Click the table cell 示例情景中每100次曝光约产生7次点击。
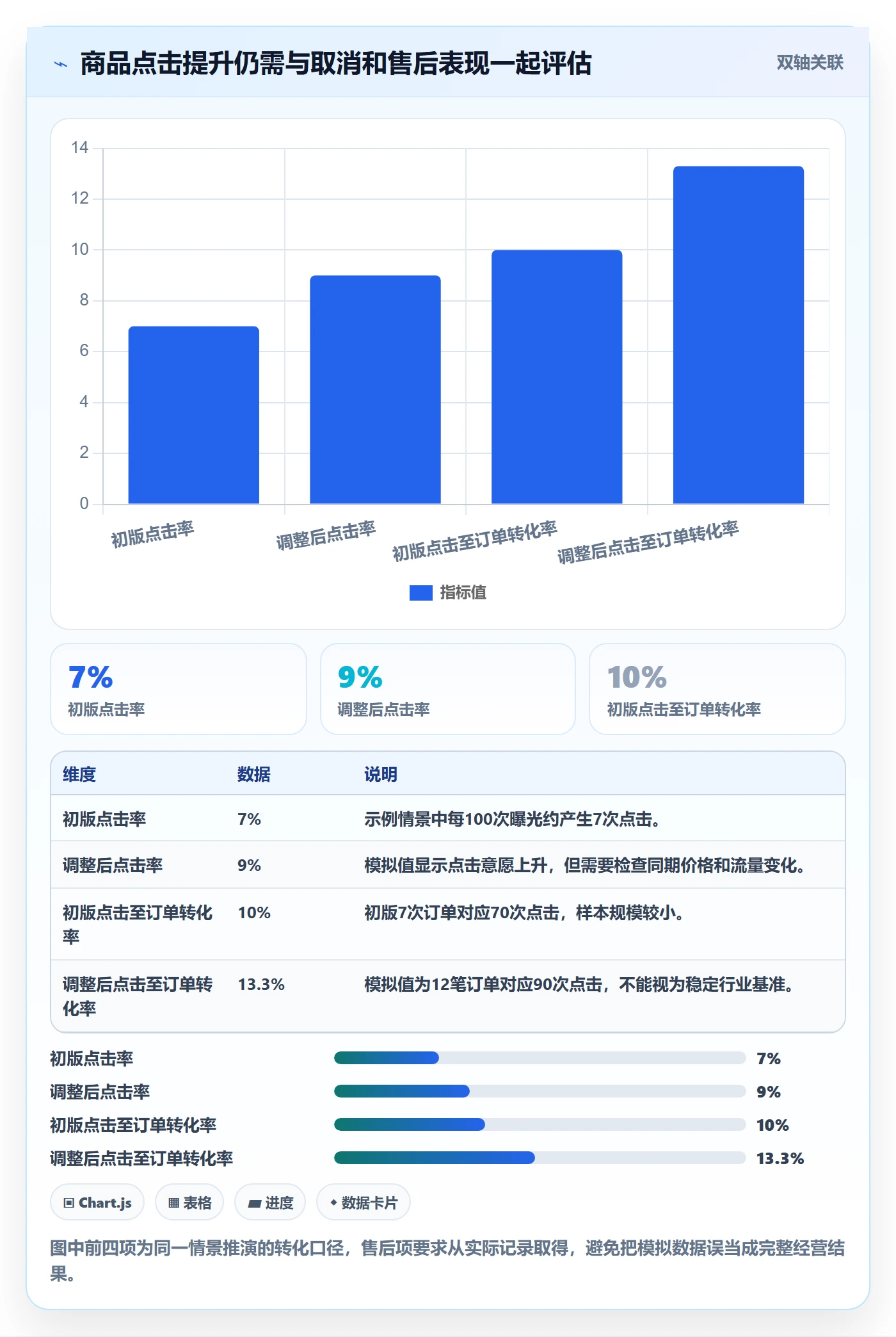This screenshot has height=1337, width=896. (513, 819)
